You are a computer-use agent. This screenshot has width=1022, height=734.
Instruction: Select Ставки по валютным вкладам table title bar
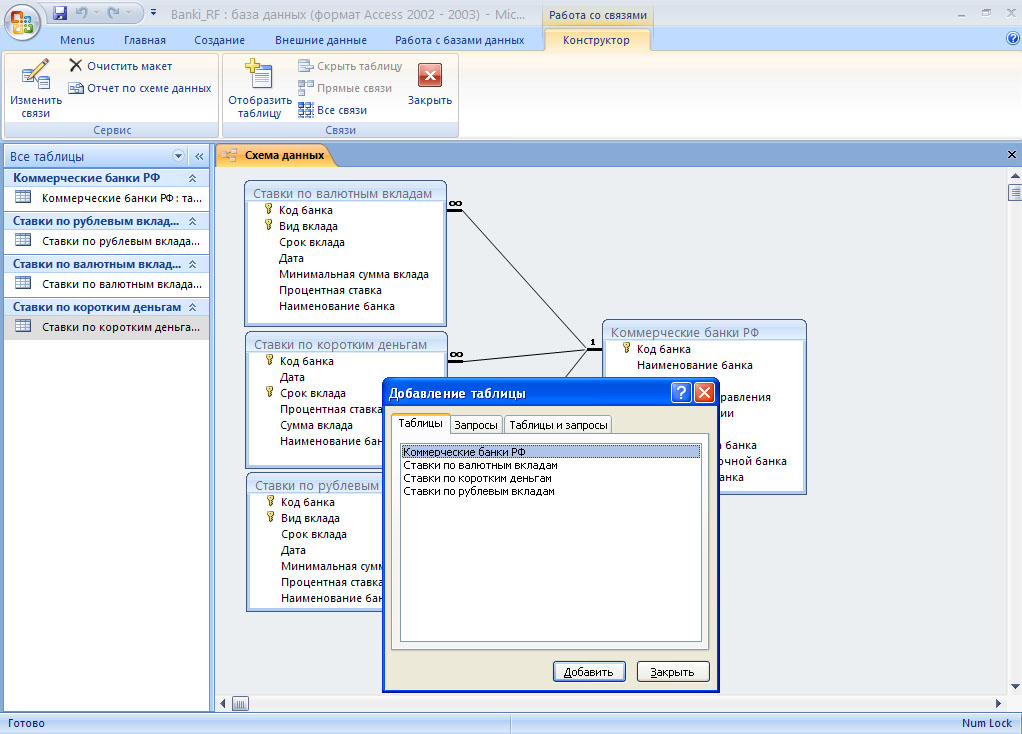click(345, 193)
